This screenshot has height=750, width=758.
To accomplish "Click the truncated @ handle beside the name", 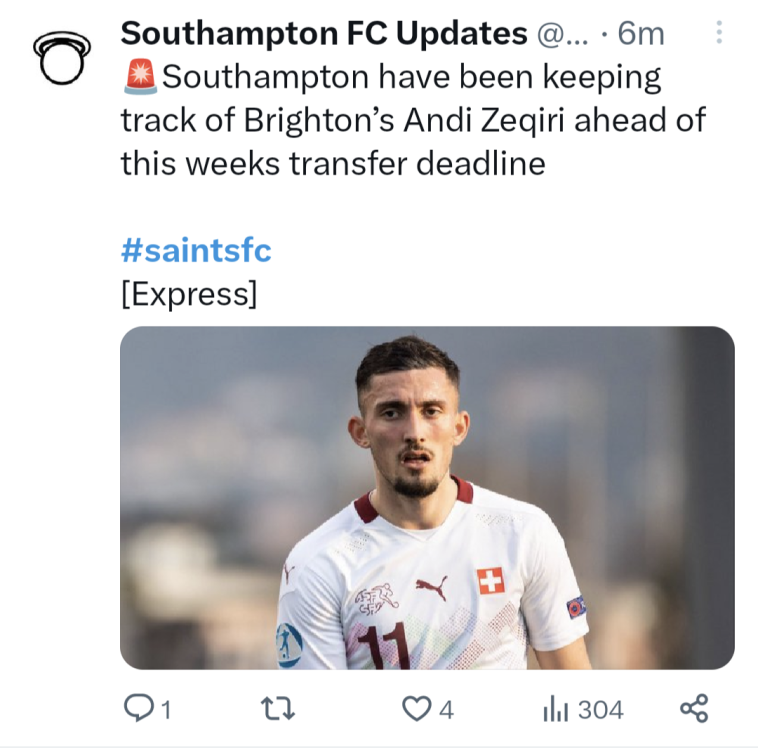I will click(567, 34).
